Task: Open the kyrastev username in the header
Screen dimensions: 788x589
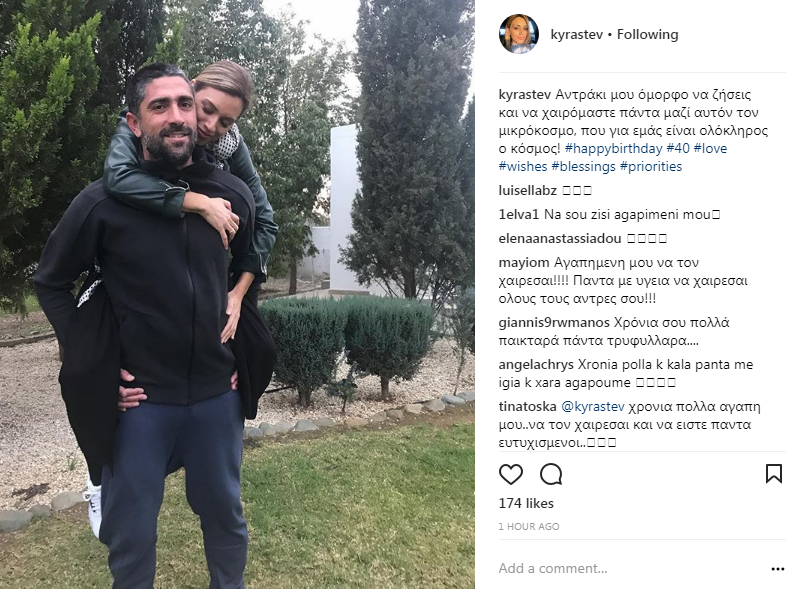Action: pyautogui.click(x=576, y=34)
